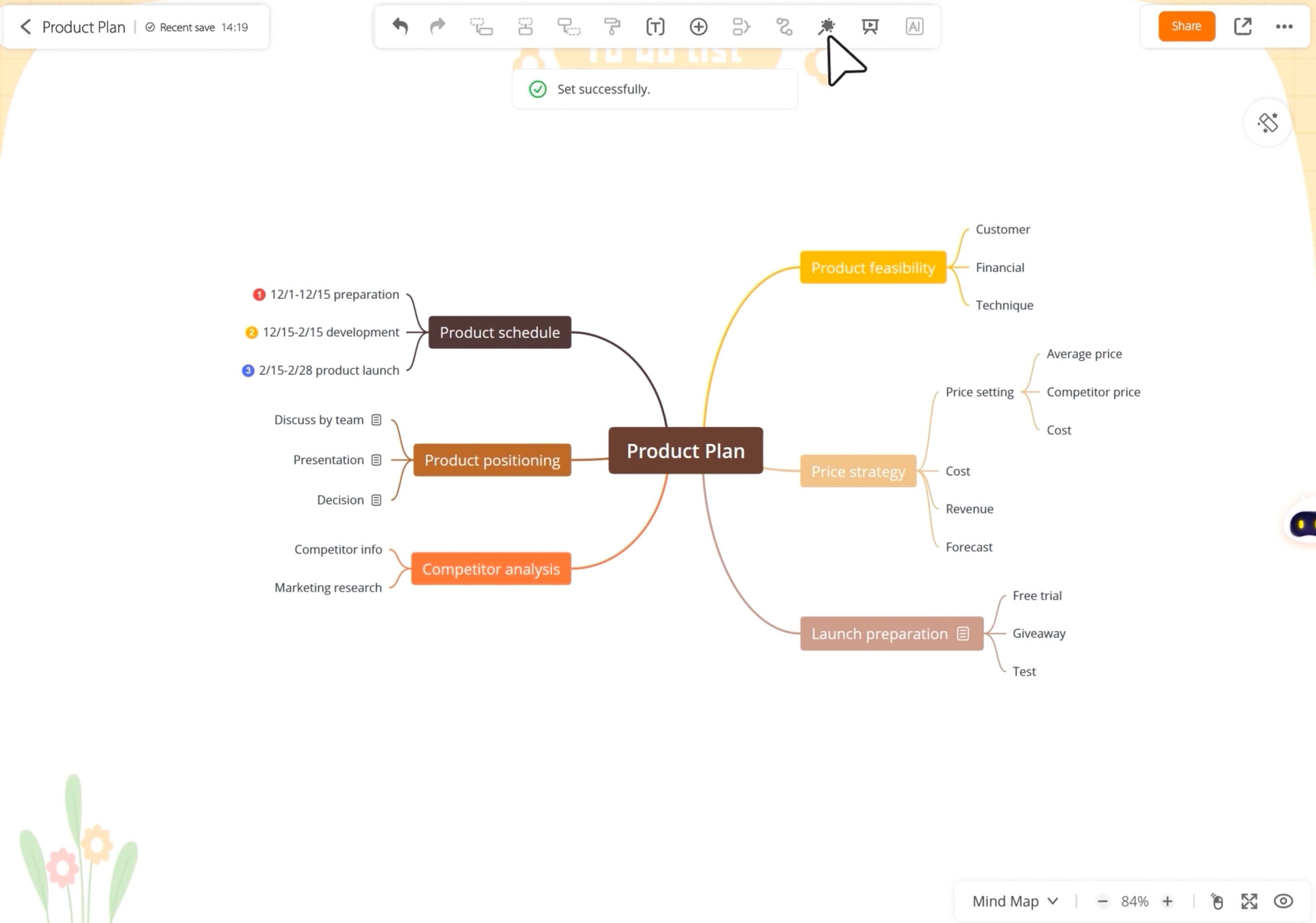Image resolution: width=1316 pixels, height=923 pixels.
Task: Click the relationship line icon
Action: (x=784, y=26)
